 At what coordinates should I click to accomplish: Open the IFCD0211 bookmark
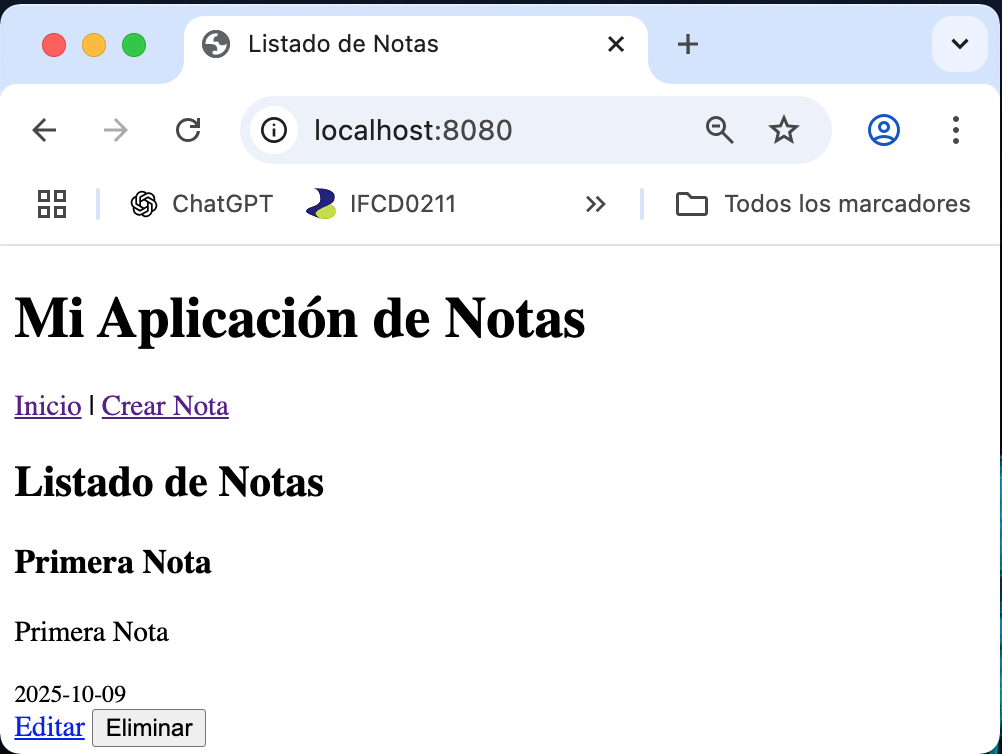point(383,204)
